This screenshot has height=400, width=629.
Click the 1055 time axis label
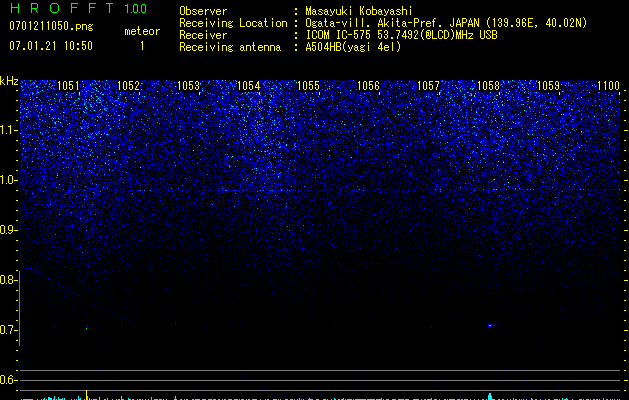tap(308, 85)
